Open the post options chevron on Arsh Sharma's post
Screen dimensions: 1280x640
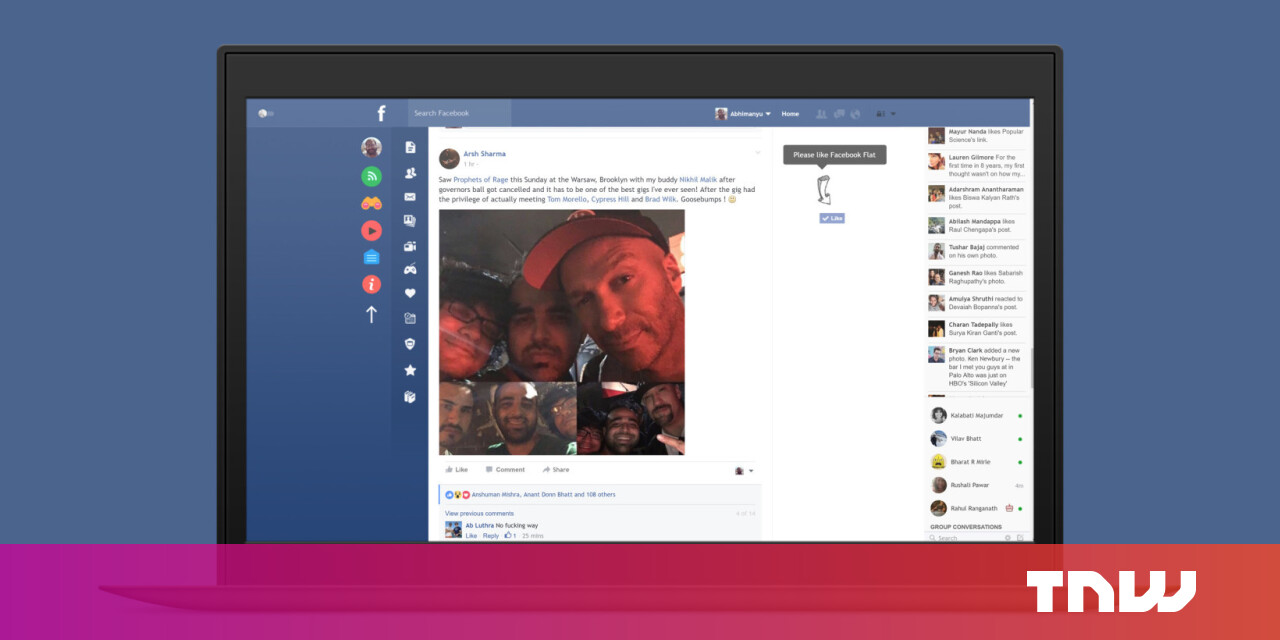click(x=757, y=153)
